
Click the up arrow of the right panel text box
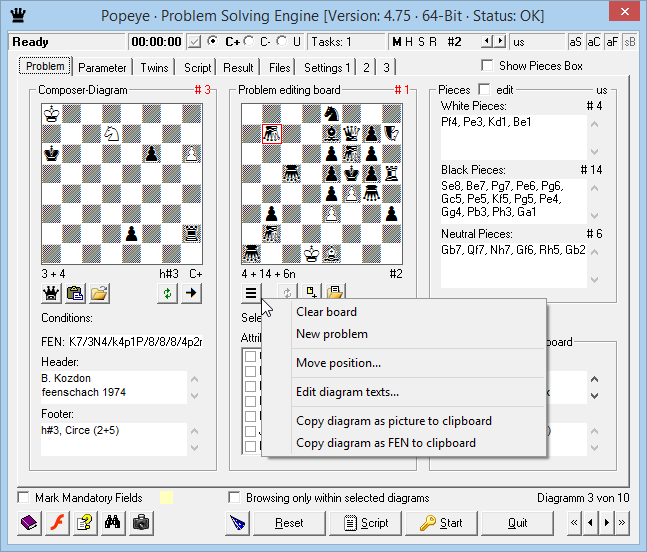[595, 379]
